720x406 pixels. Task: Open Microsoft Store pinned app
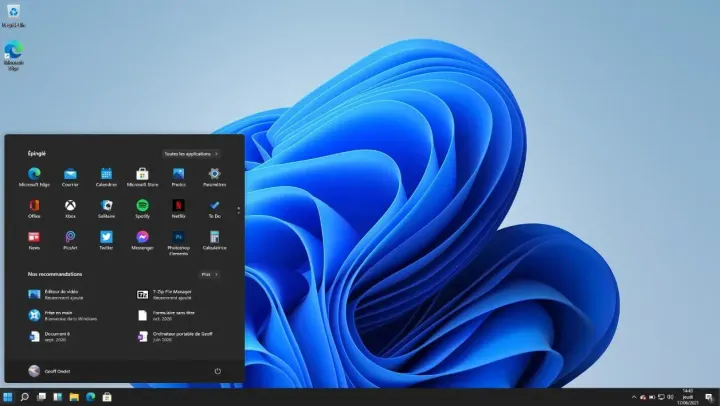(x=142, y=174)
